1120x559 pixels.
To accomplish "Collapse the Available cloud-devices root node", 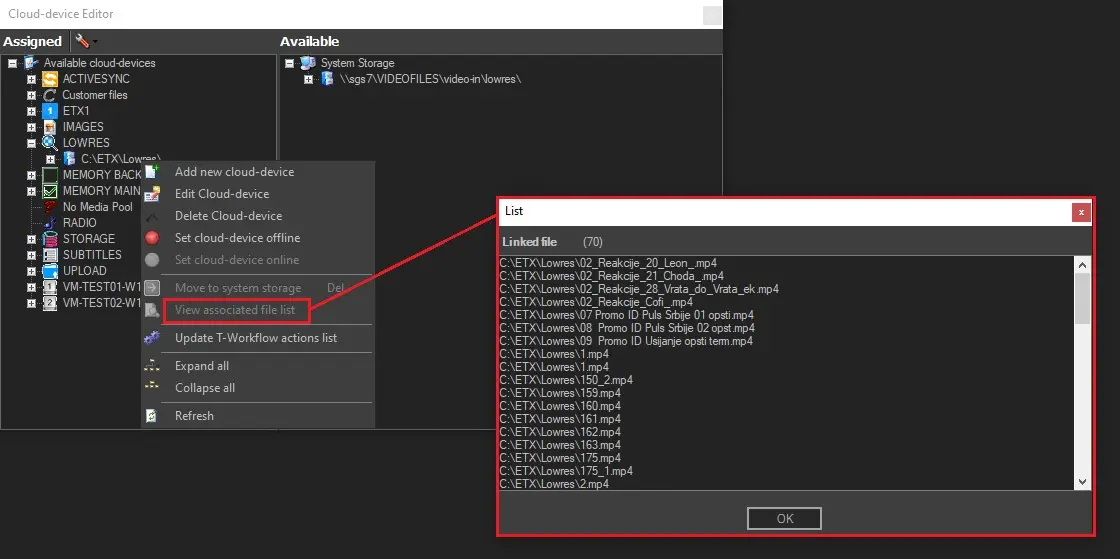I will (12, 63).
